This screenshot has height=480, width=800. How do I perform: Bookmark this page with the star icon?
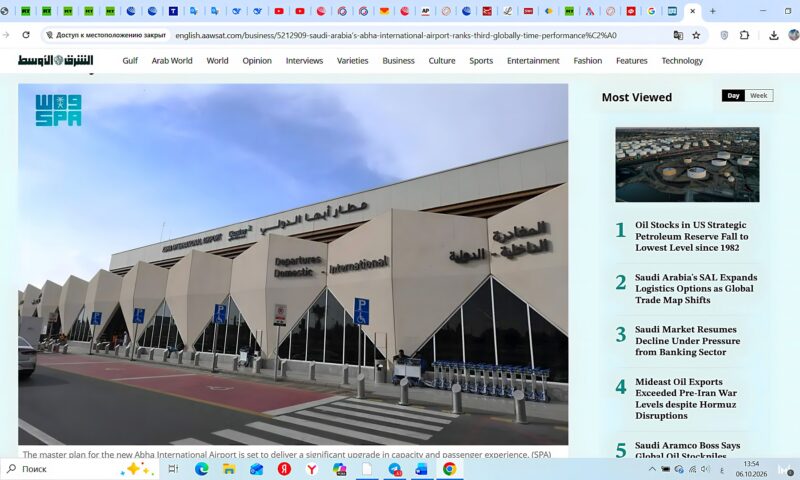coord(696,35)
